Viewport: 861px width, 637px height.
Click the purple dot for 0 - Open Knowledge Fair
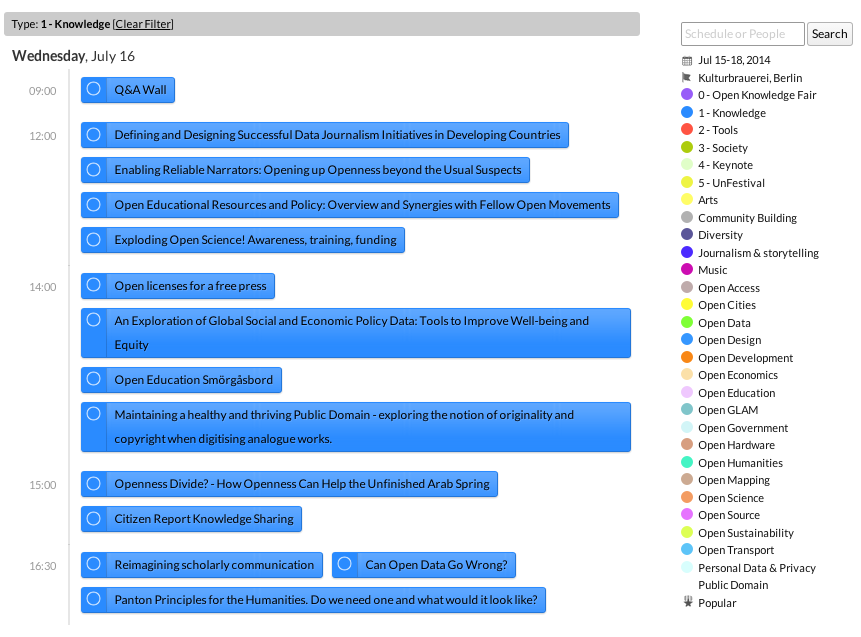(687, 94)
